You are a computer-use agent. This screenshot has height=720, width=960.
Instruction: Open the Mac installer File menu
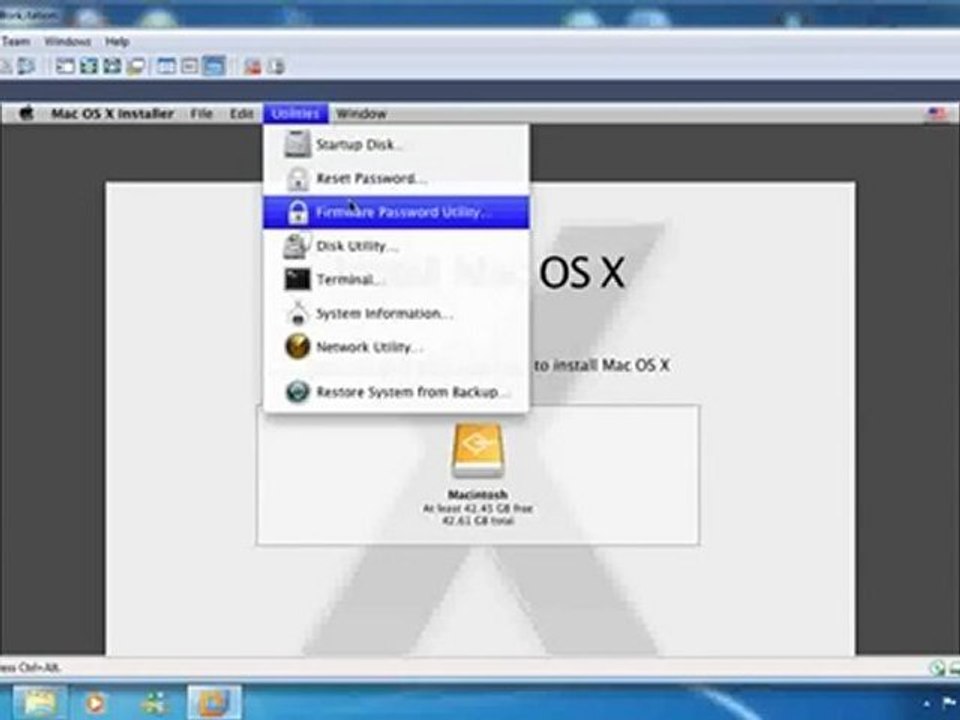[x=201, y=114]
